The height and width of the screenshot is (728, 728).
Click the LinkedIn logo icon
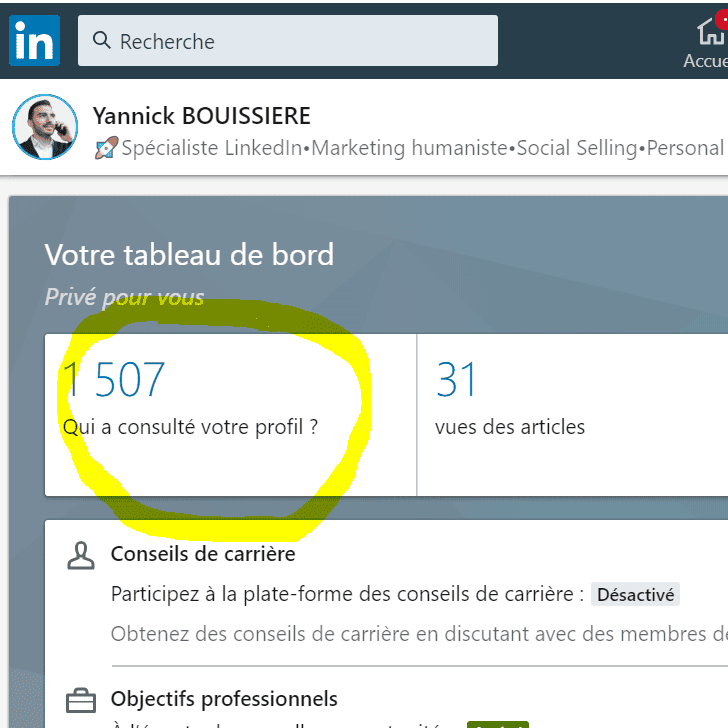click(x=34, y=40)
